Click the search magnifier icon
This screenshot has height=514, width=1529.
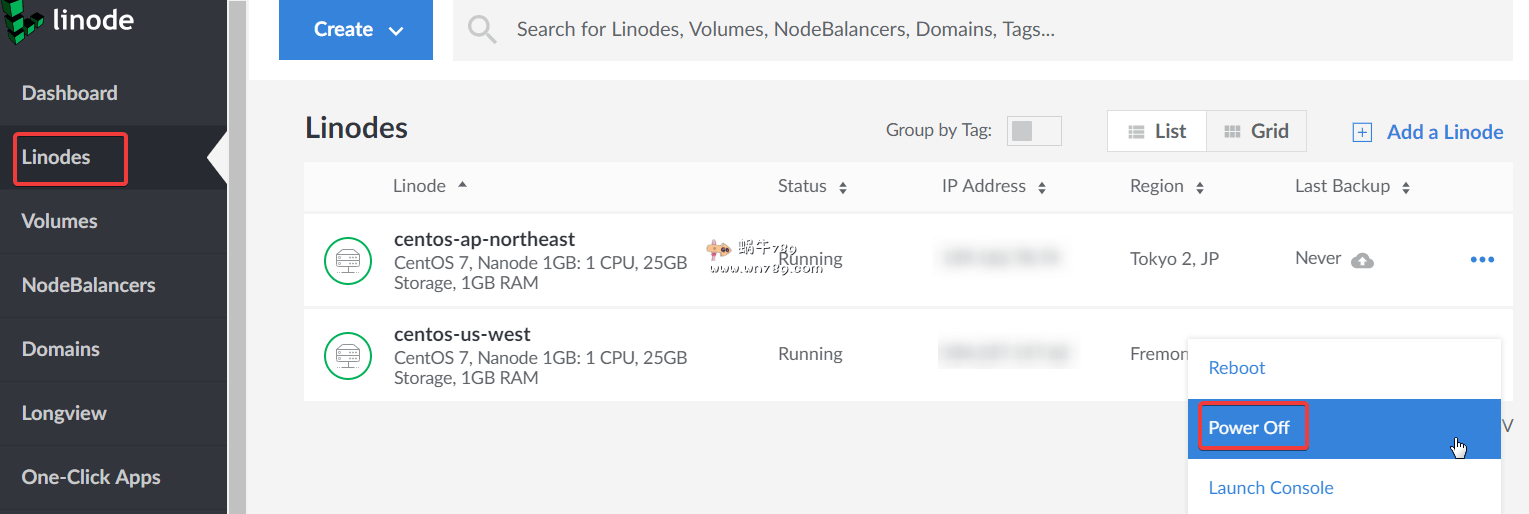pos(482,30)
